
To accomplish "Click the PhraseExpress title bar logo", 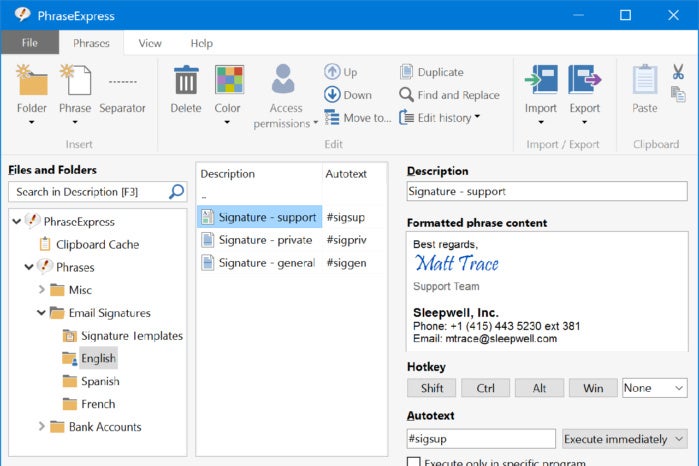I will click(x=22, y=15).
